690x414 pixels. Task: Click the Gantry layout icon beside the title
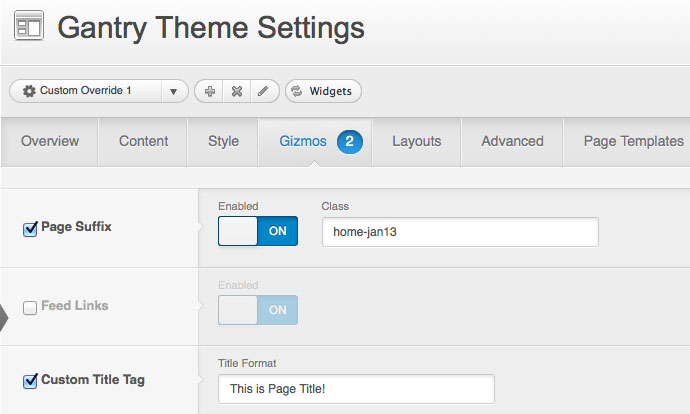coord(28,27)
